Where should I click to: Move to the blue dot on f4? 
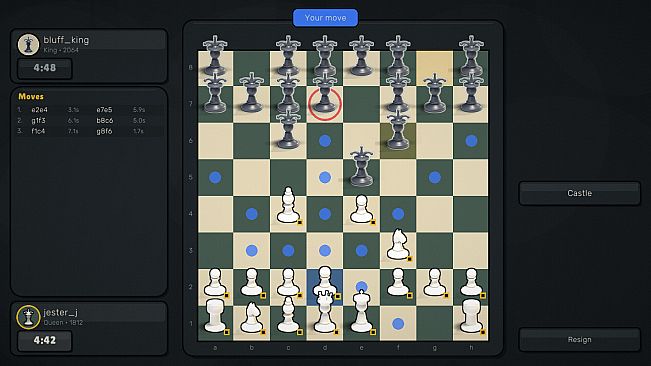398,214
